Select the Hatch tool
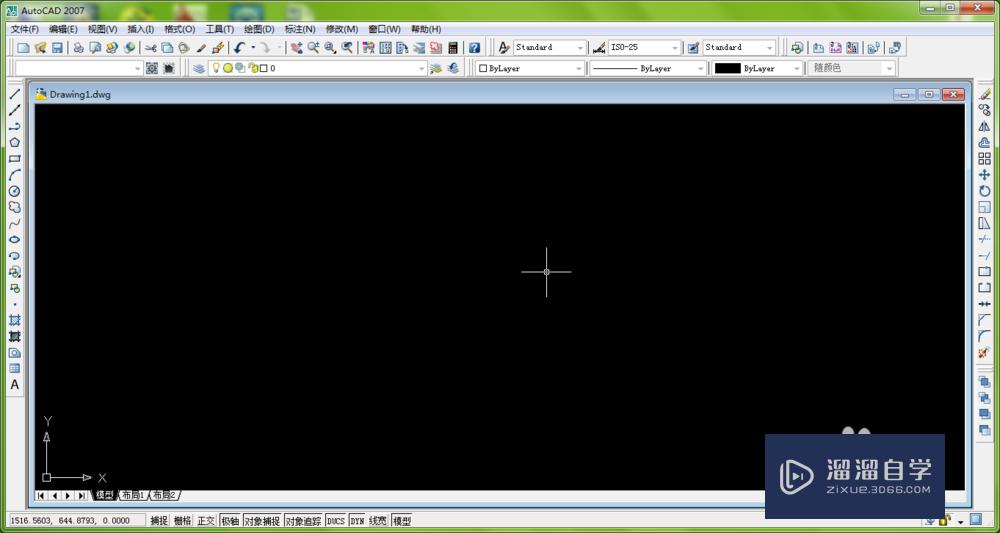 [x=15, y=320]
